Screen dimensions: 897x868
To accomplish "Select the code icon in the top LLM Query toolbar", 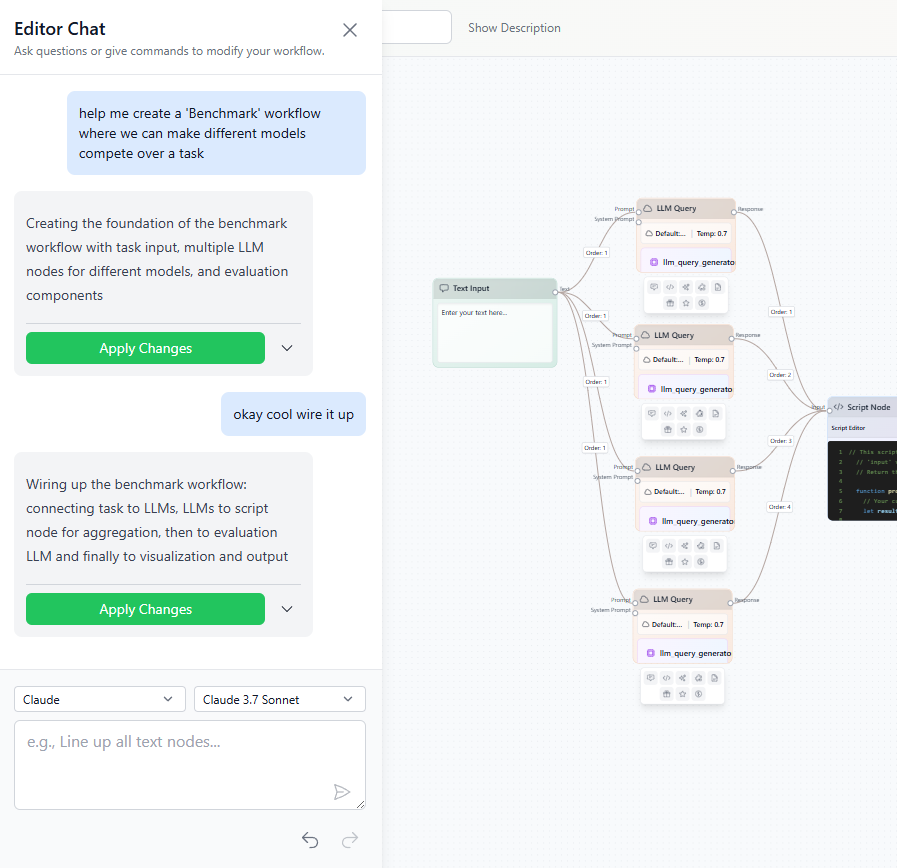I will click(670, 287).
